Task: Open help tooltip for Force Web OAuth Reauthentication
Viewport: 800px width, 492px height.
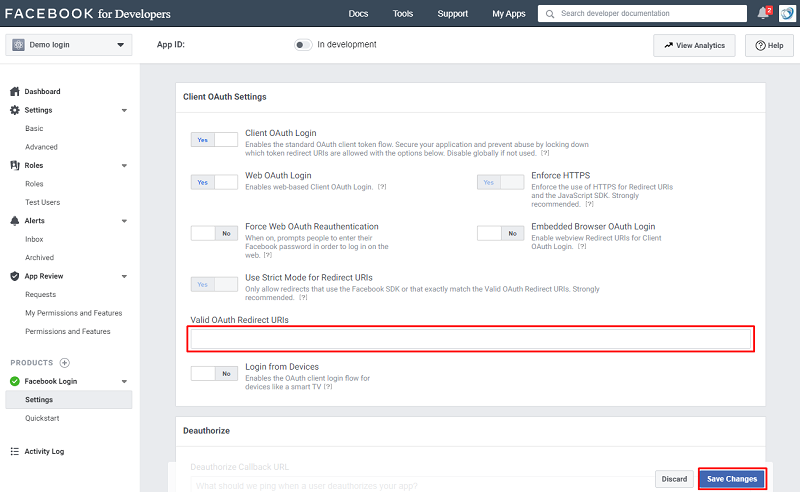Action: (268, 255)
